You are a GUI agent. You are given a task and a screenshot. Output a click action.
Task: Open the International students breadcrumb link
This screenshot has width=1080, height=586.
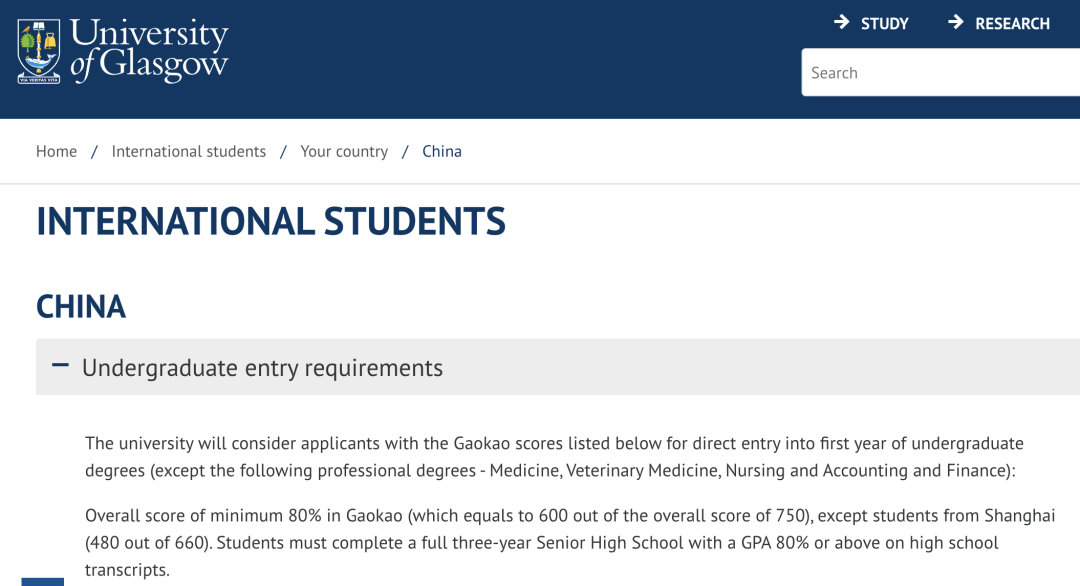click(x=189, y=151)
